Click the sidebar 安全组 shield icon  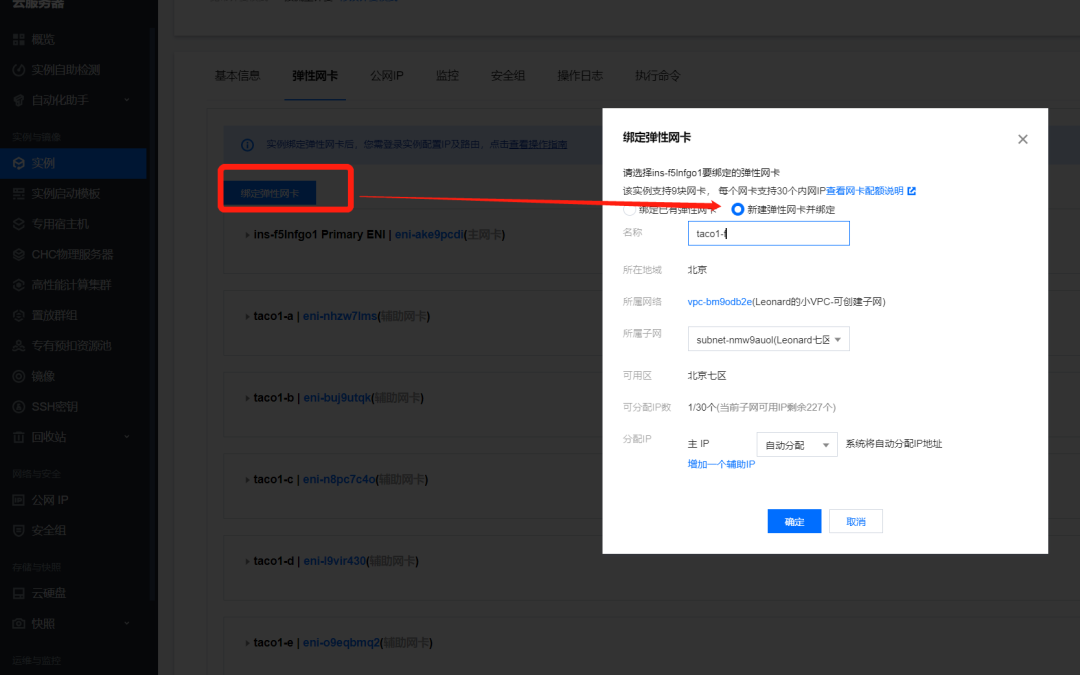click(x=19, y=530)
